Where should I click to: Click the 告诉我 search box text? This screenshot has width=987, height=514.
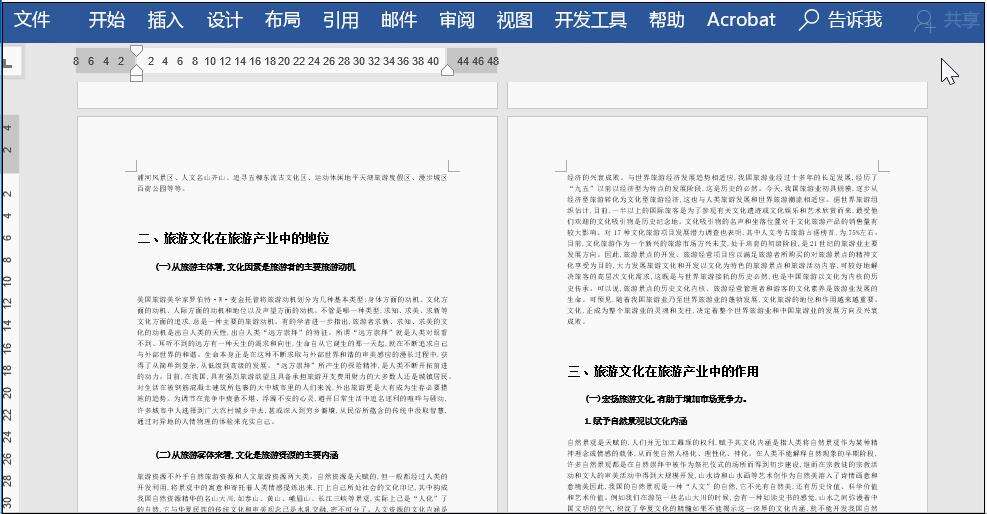pyautogui.click(x=855, y=20)
